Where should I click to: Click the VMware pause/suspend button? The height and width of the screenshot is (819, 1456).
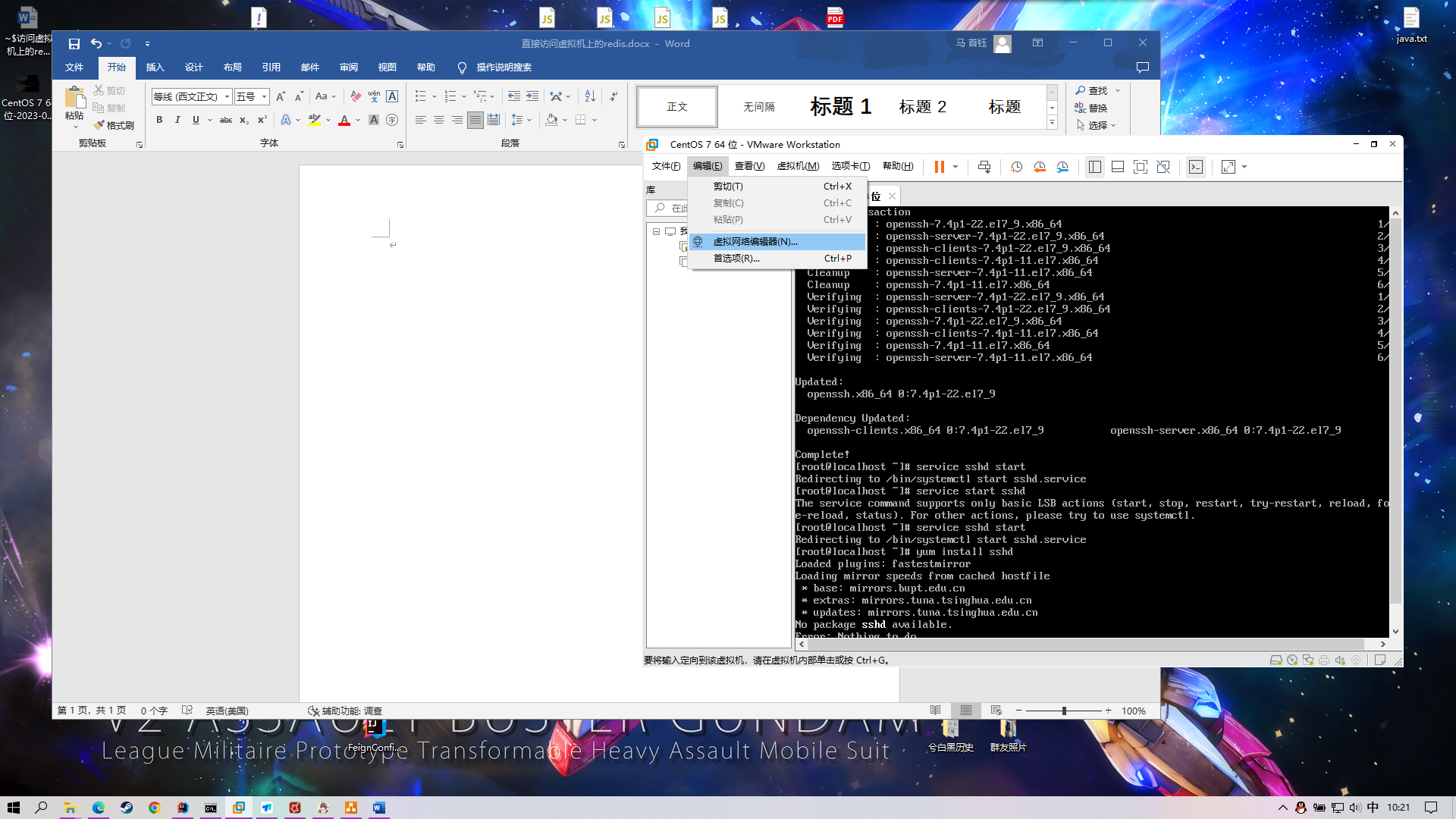pyautogui.click(x=939, y=167)
